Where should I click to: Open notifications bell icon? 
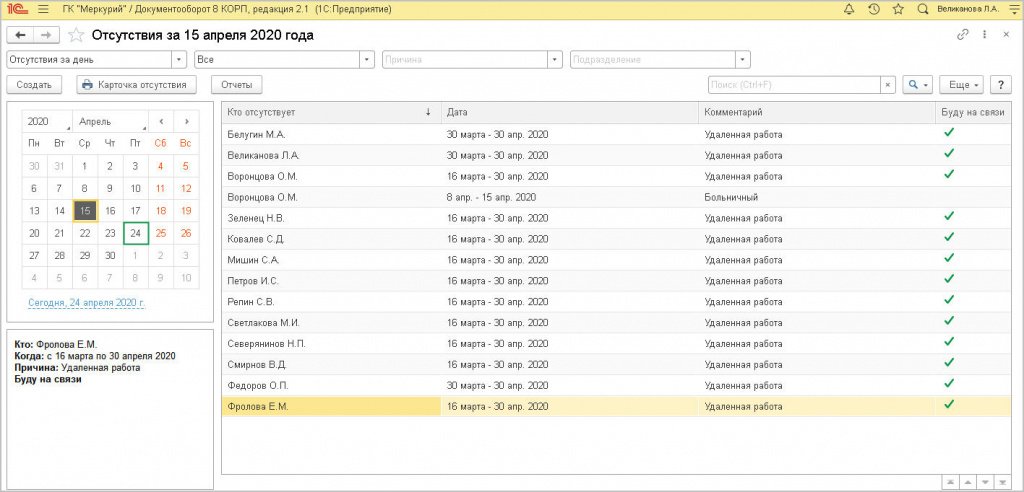click(x=849, y=9)
